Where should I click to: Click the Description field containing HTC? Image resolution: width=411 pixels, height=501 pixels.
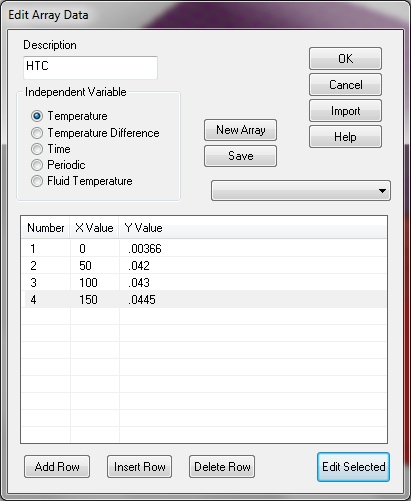coord(90,68)
